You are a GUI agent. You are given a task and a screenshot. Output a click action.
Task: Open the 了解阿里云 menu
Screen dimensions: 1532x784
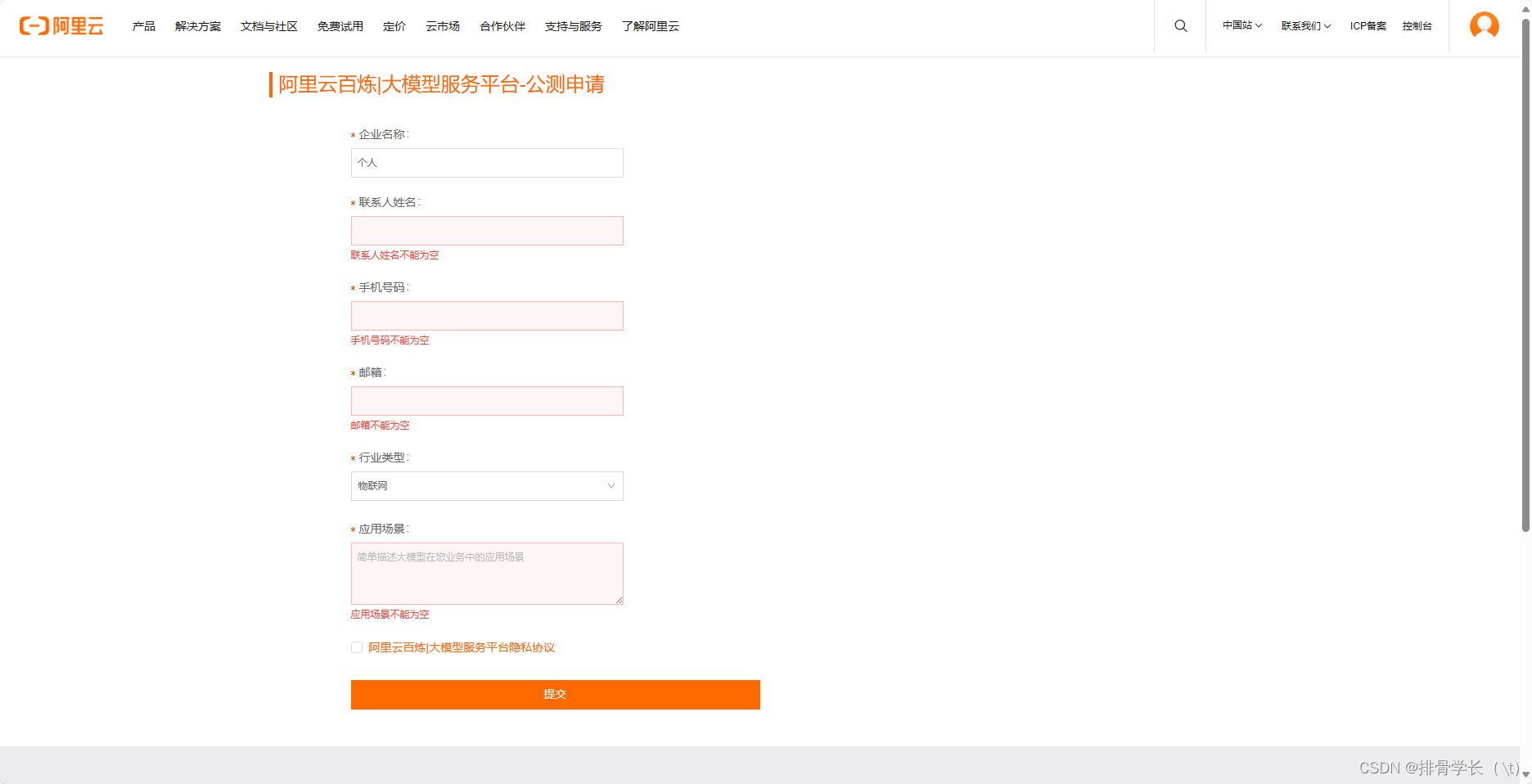[651, 26]
